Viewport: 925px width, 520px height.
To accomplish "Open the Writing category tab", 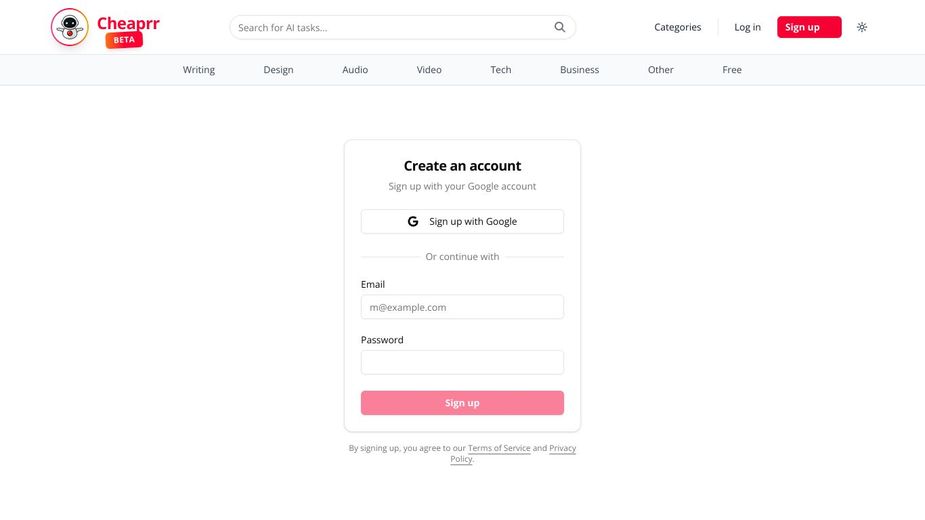I will (199, 70).
